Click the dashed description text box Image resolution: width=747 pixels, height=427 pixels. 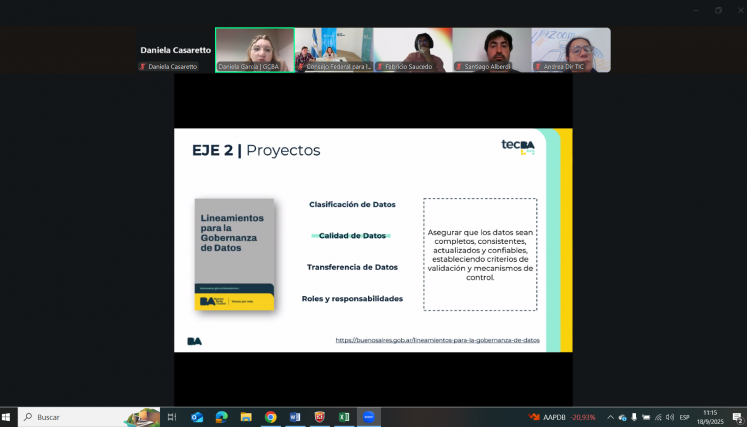tap(480, 254)
